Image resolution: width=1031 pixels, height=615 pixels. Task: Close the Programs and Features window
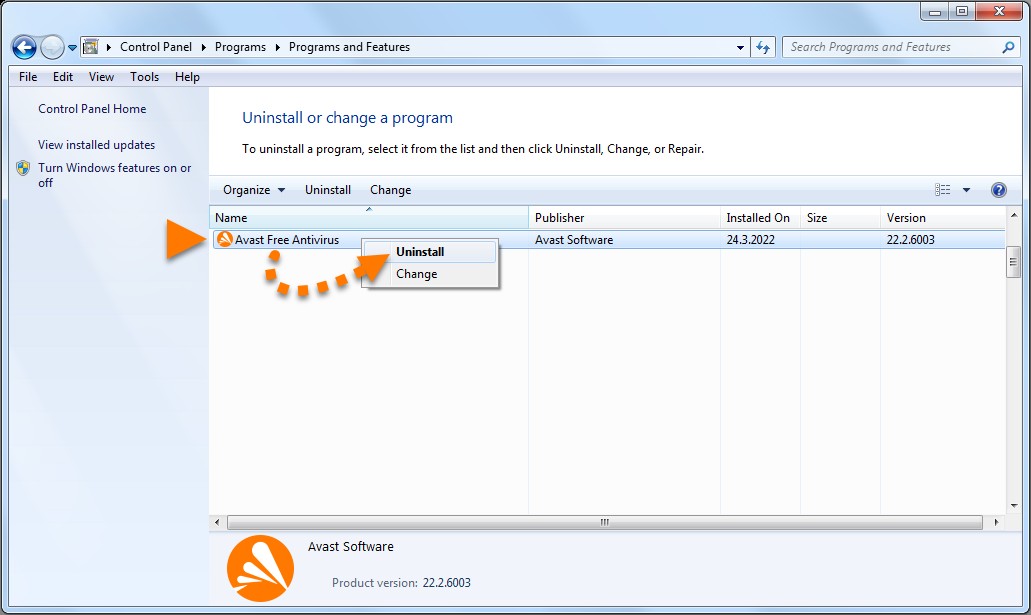point(999,11)
